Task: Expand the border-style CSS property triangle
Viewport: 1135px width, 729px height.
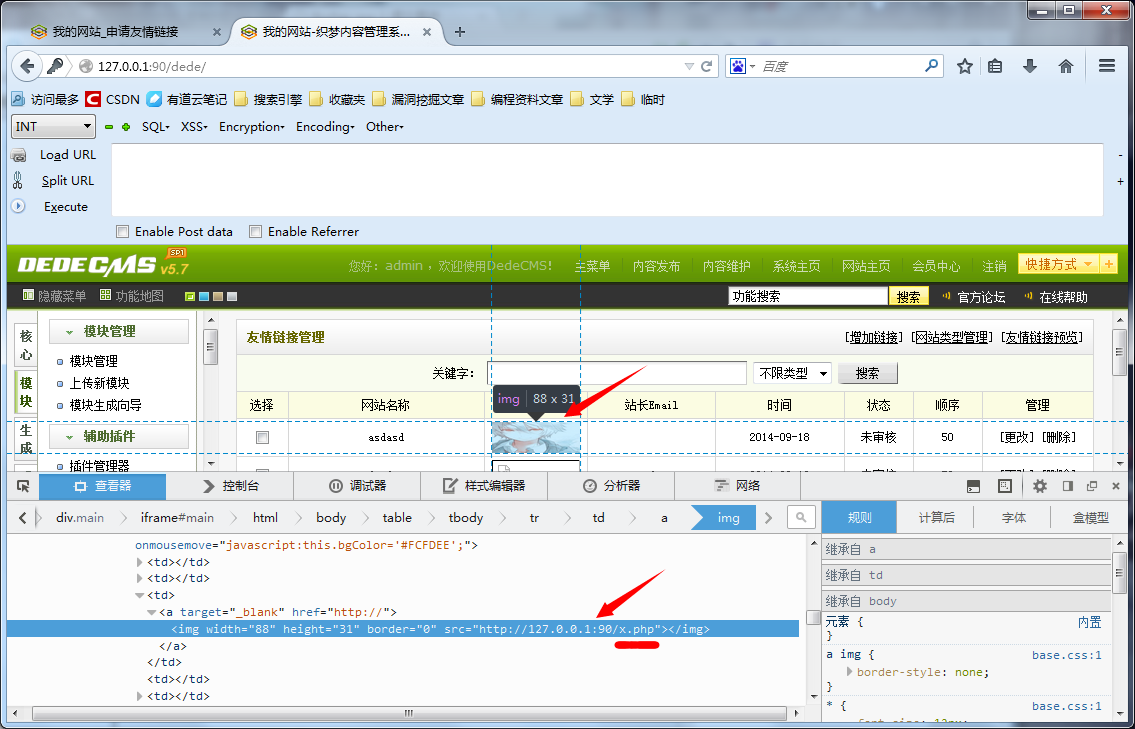Action: [x=849, y=672]
